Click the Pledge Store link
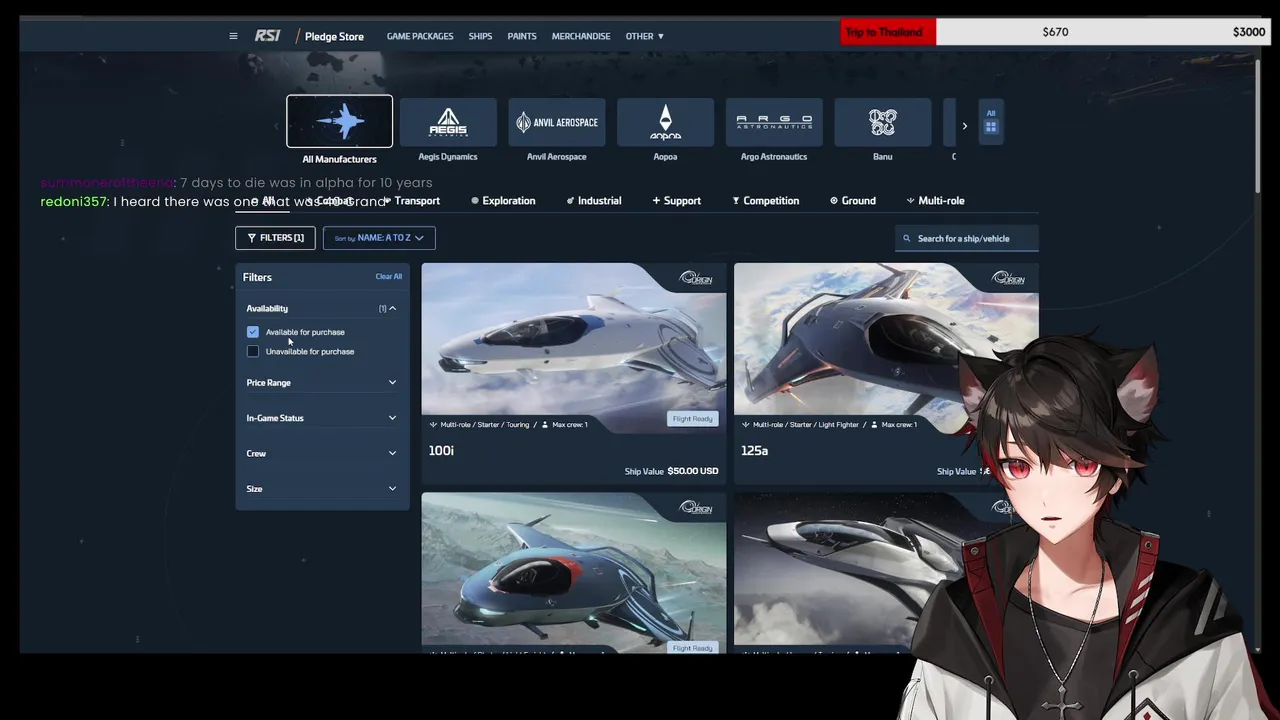This screenshot has width=1280, height=720. (x=334, y=36)
